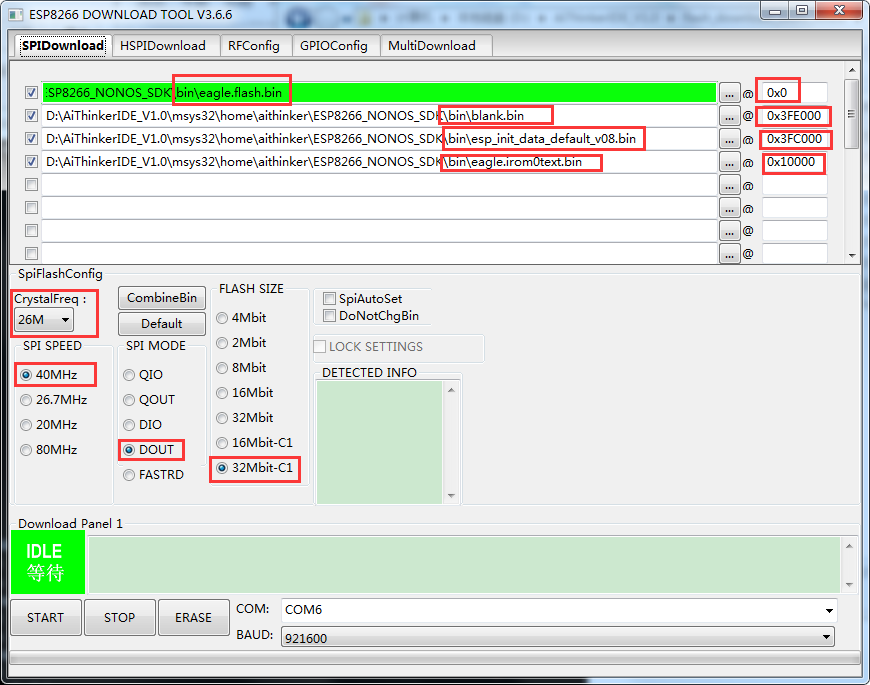The image size is (870, 685).
Task: Choose DOUT SPI mode
Action: click(129, 450)
